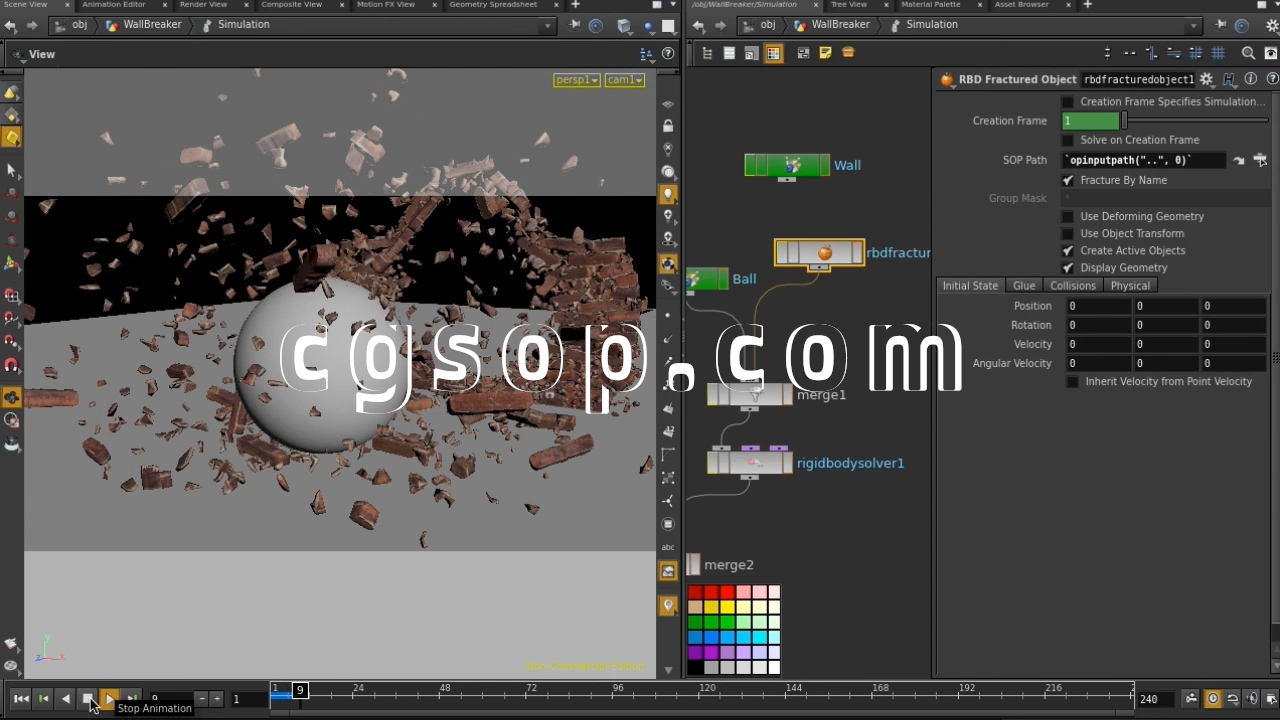Image resolution: width=1280 pixels, height=720 pixels.
Task: Uncheck Create Active Objects
Action: 1068,251
